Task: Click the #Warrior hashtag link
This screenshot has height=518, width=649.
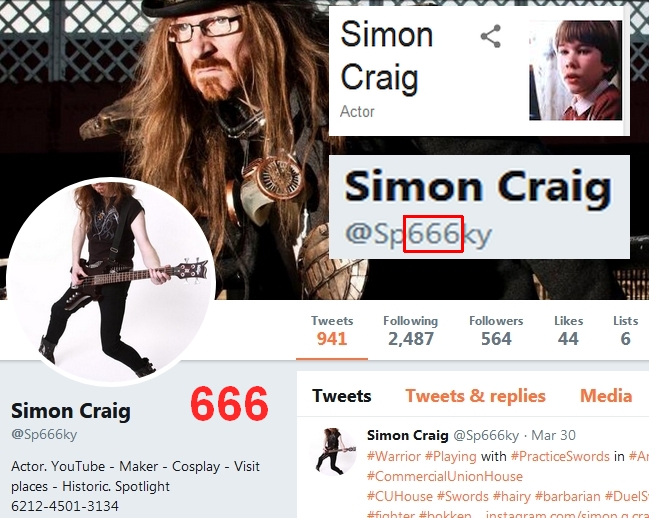Action: [393, 456]
